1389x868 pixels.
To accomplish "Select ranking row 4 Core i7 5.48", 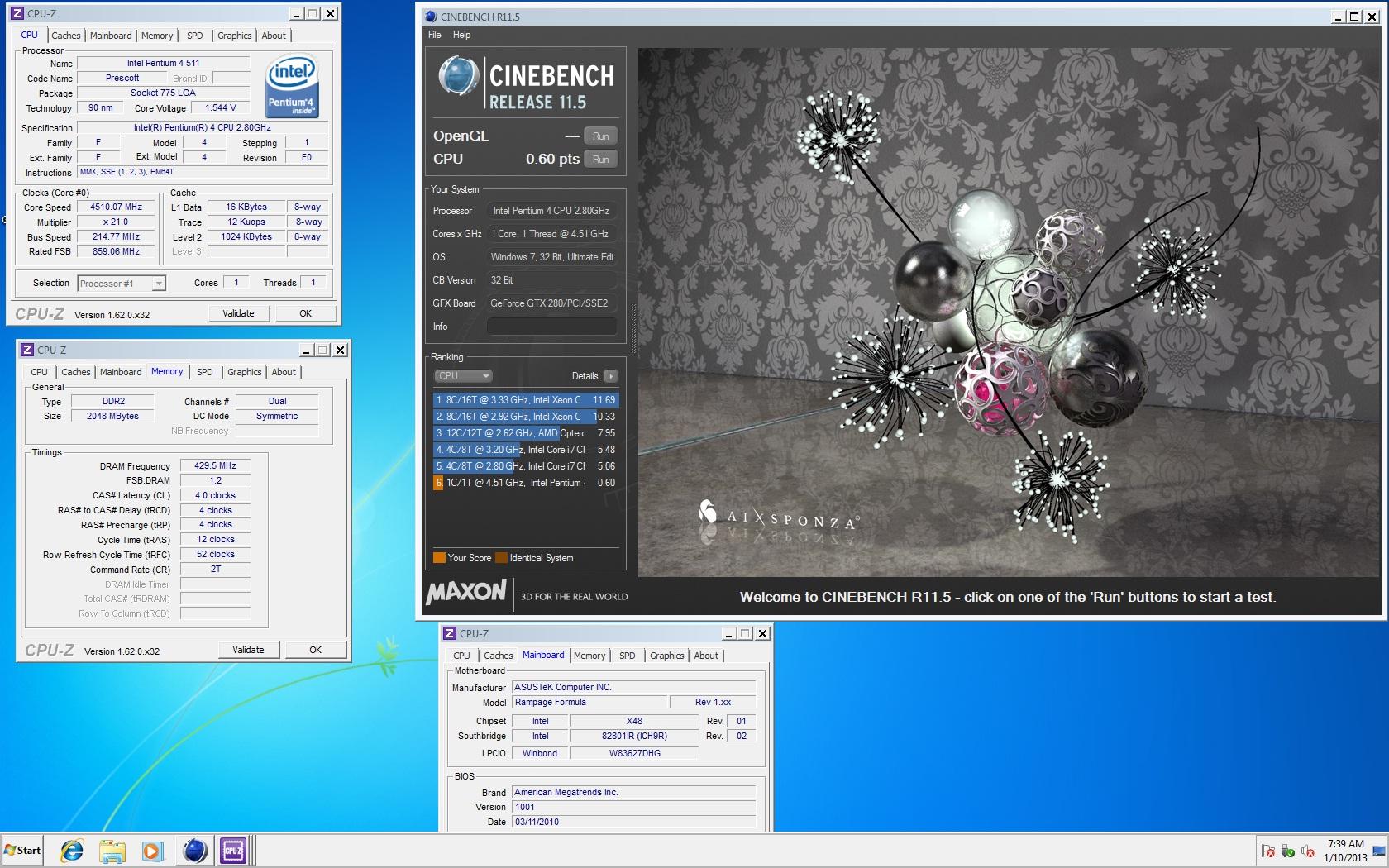I will [x=526, y=450].
